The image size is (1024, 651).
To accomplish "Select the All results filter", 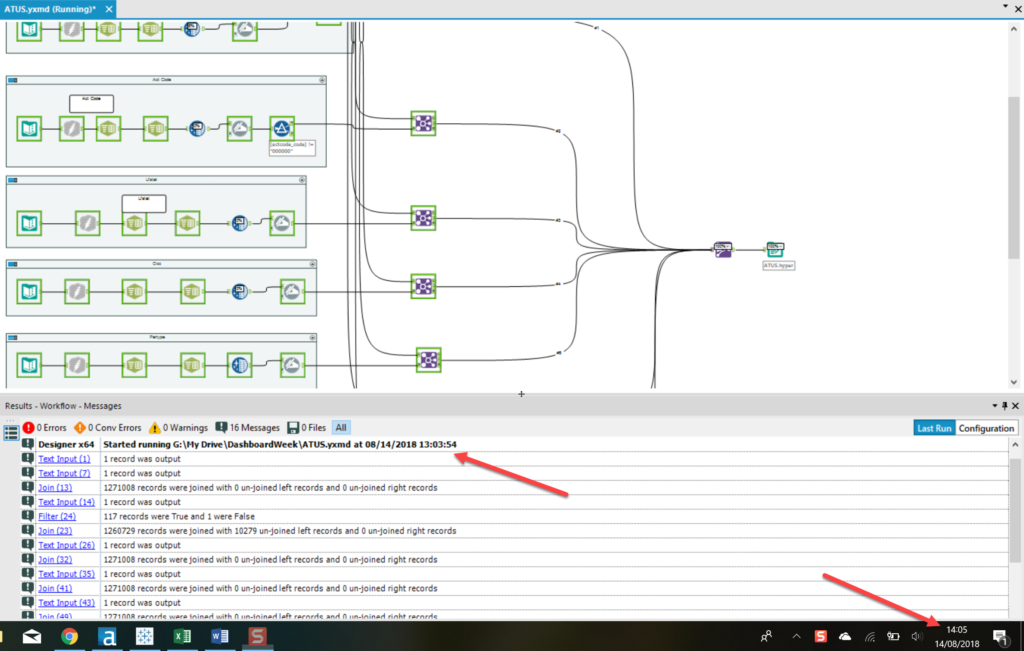I will point(341,428).
